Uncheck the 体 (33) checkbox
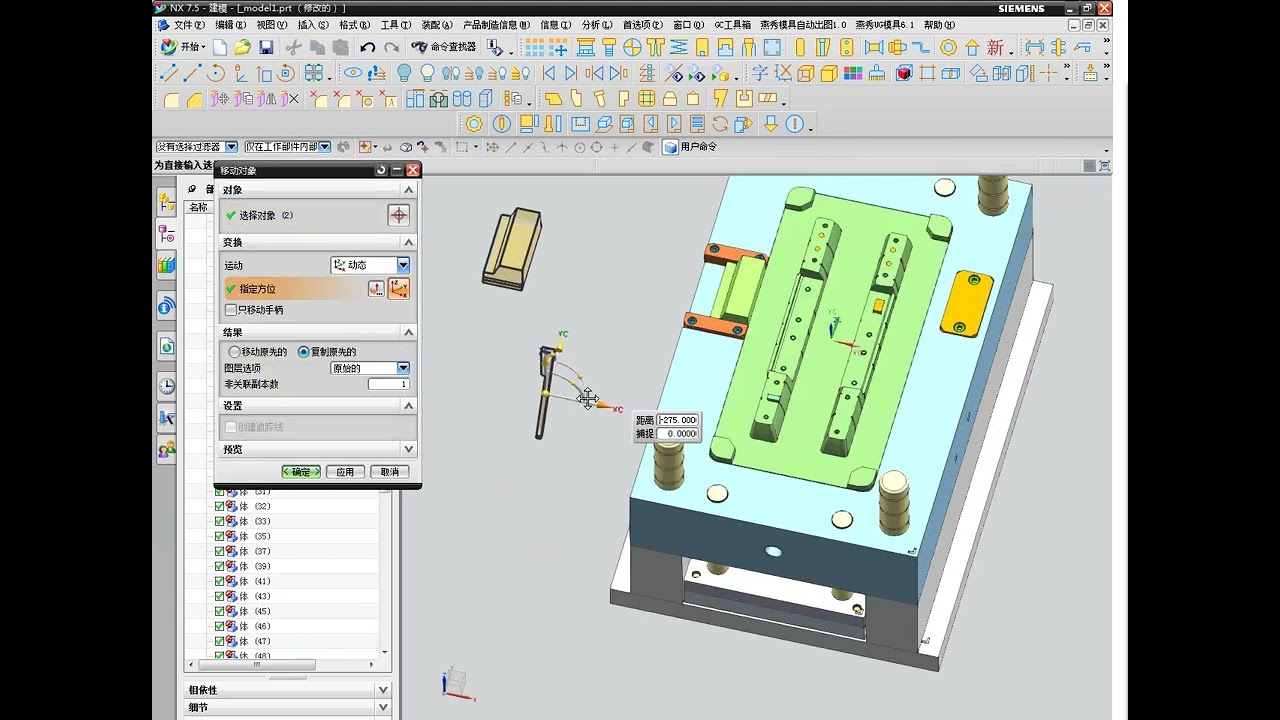 [x=219, y=521]
